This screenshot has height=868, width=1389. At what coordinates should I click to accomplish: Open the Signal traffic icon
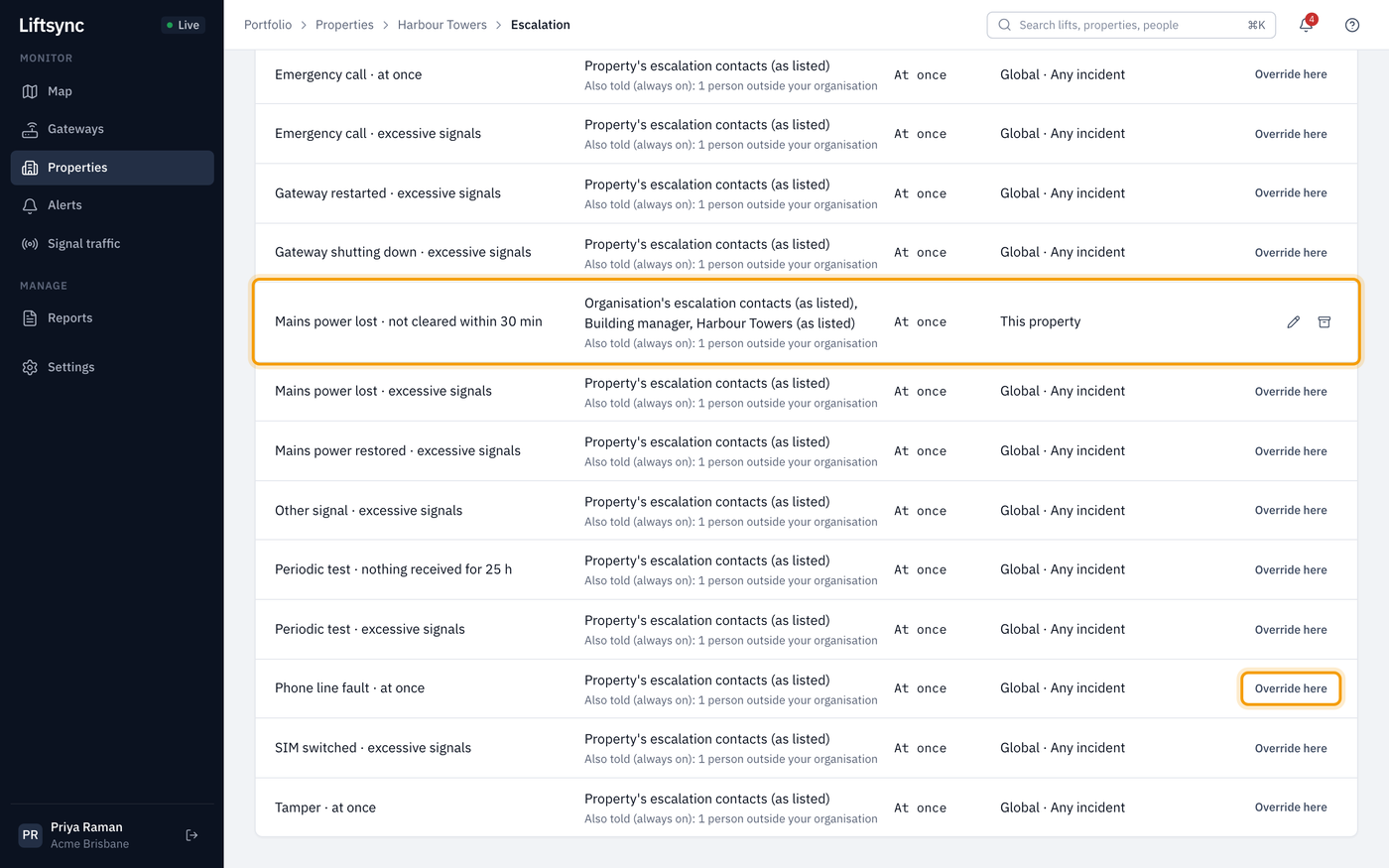pos(30,244)
